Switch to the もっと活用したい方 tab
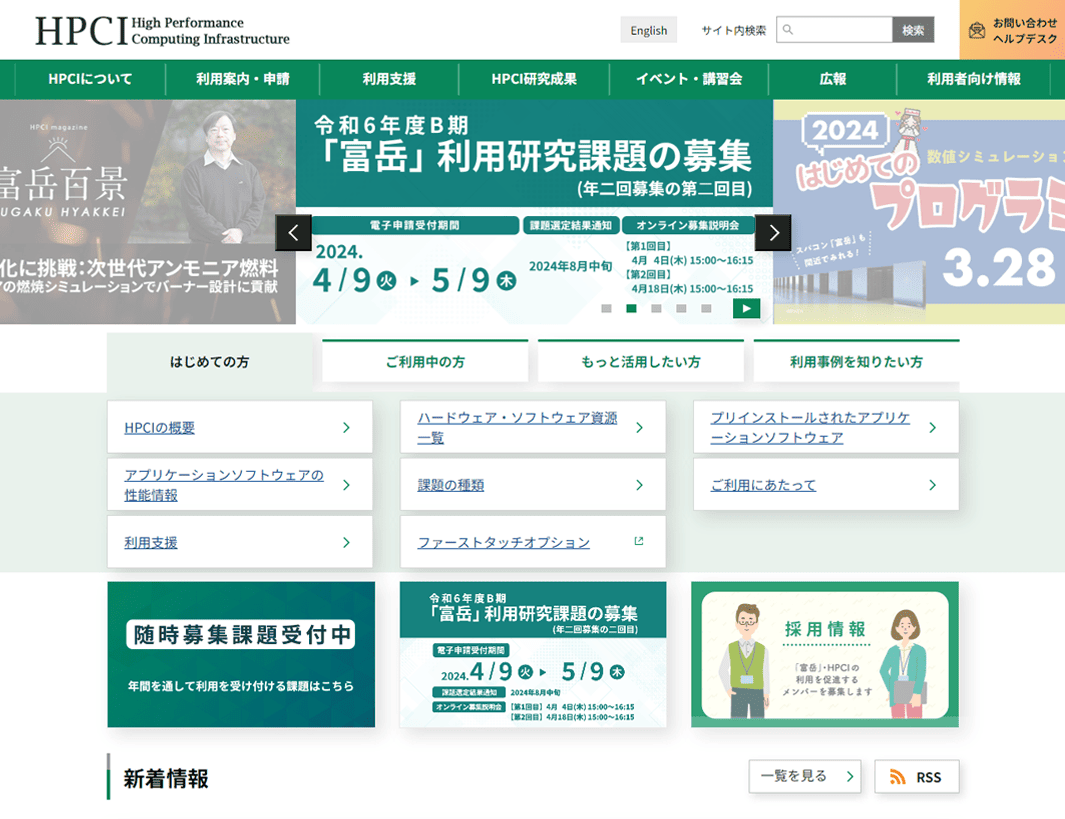This screenshot has height=819, width=1065. [x=640, y=362]
